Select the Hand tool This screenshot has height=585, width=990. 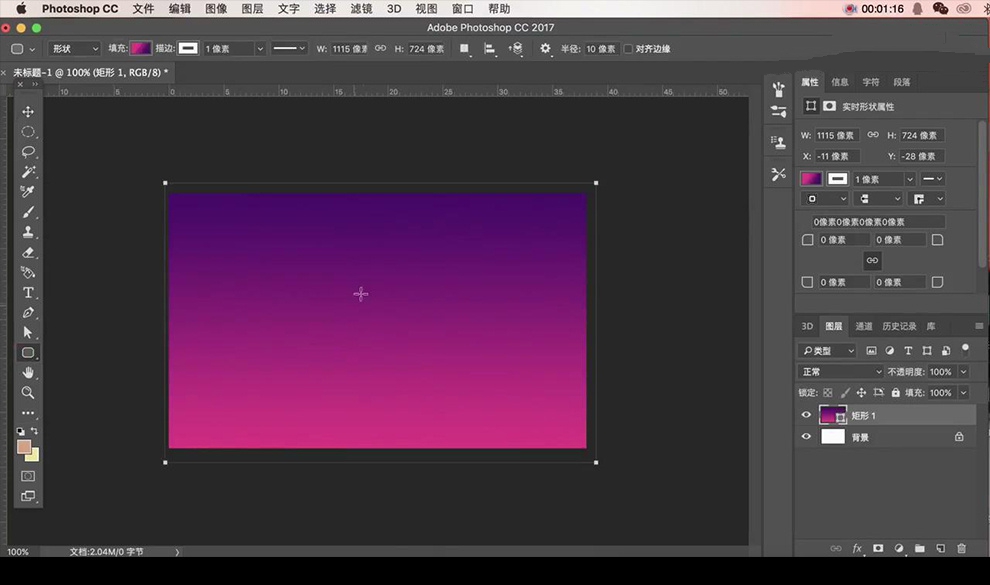click(28, 372)
